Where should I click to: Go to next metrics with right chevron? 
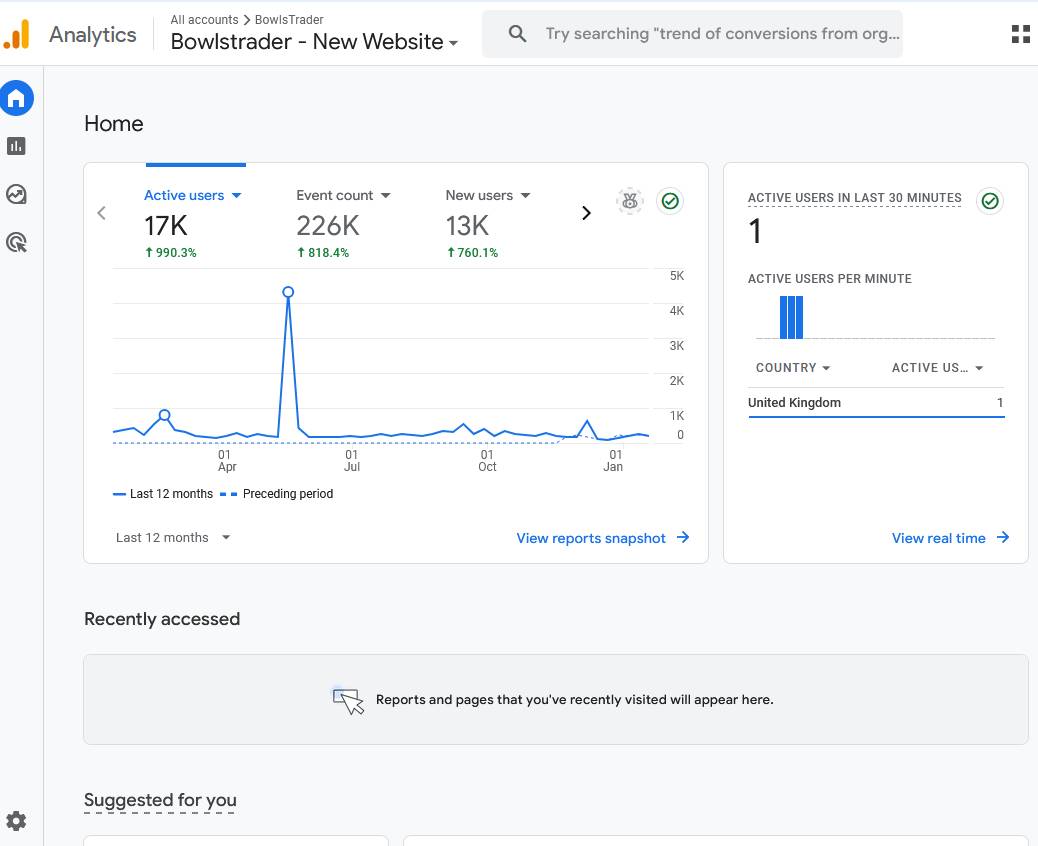(586, 213)
